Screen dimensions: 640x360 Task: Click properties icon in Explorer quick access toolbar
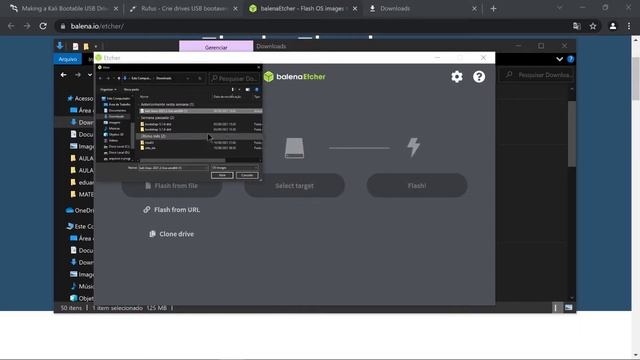tap(76, 47)
